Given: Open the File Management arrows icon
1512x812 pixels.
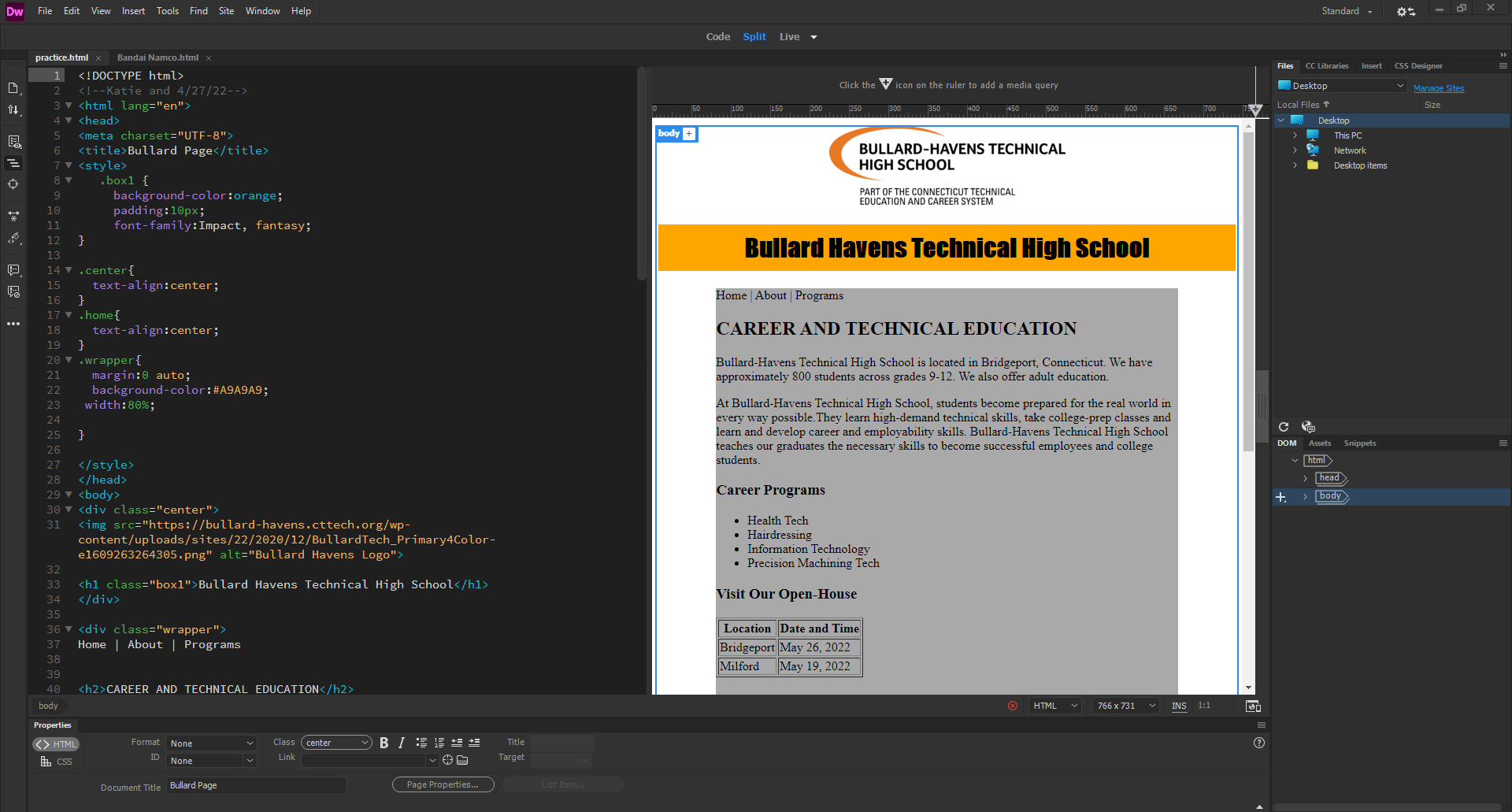Looking at the screenshot, I should point(13,110).
